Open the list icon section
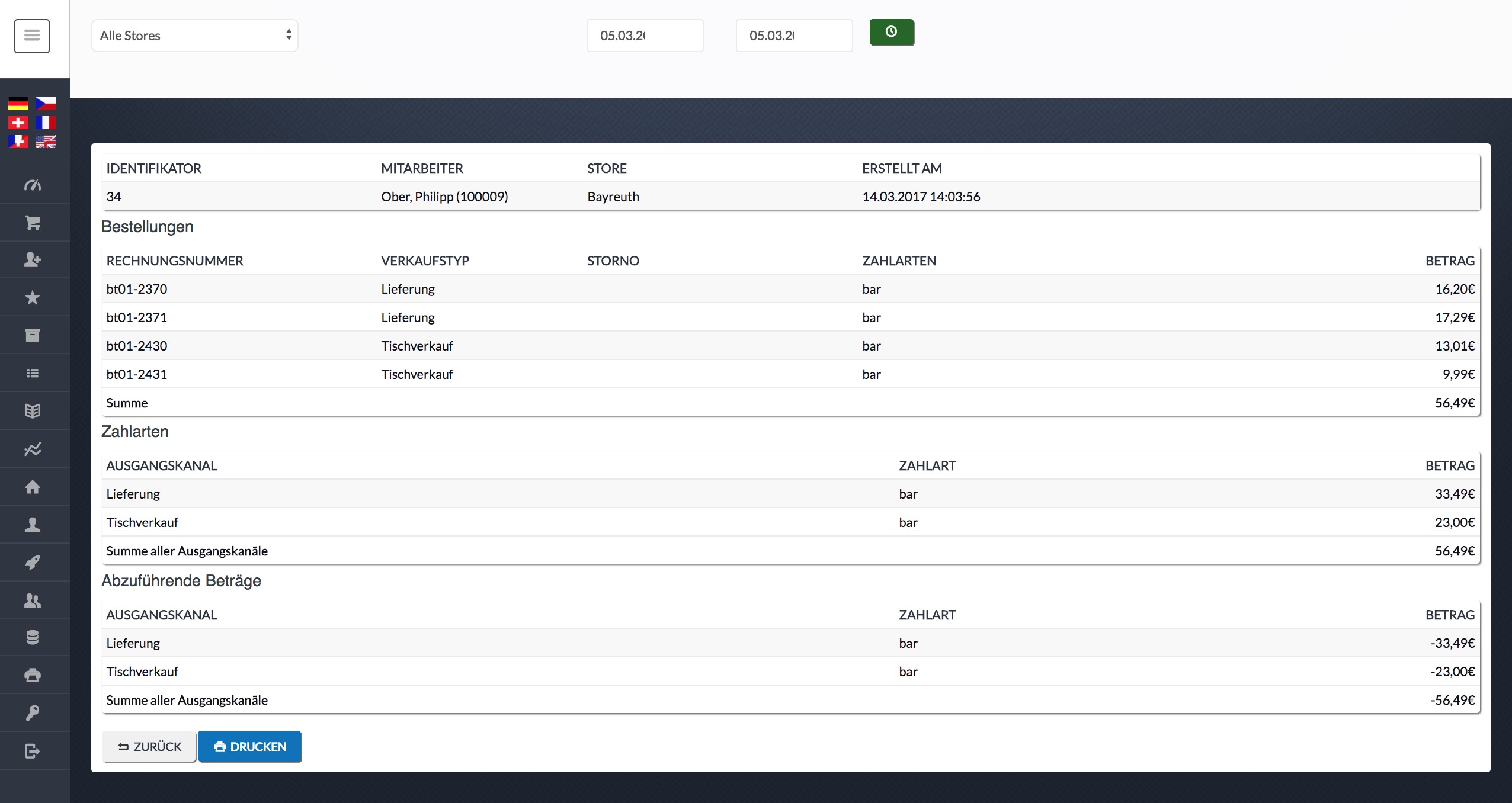Screen dimensions: 1512x803 pyautogui.click(x=33, y=373)
